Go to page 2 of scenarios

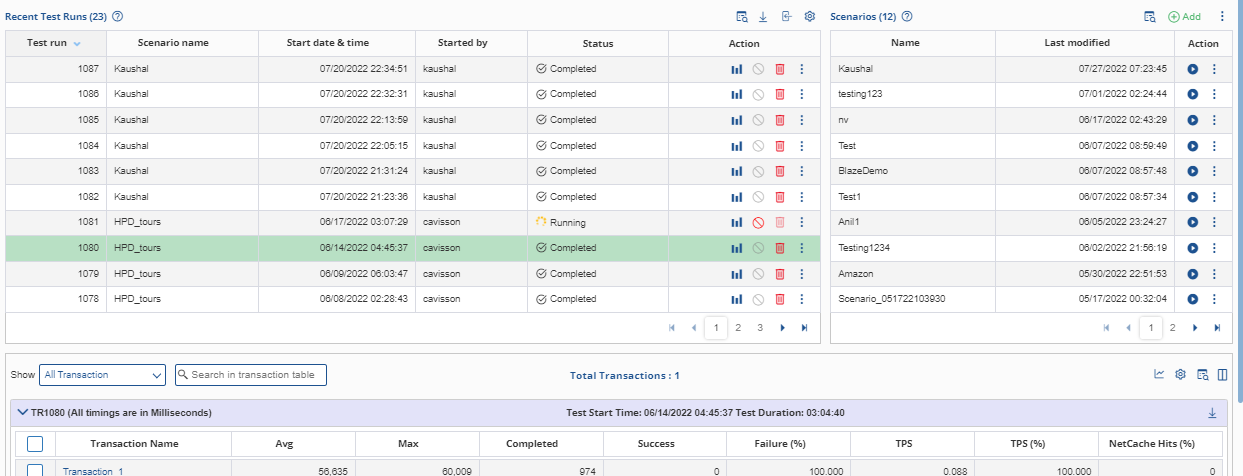[1172, 327]
